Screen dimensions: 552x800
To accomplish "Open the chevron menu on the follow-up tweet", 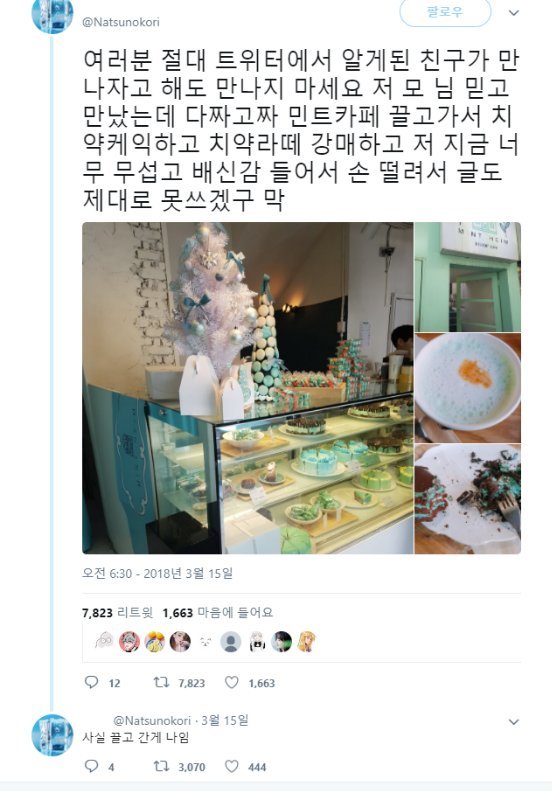I will point(514,722).
